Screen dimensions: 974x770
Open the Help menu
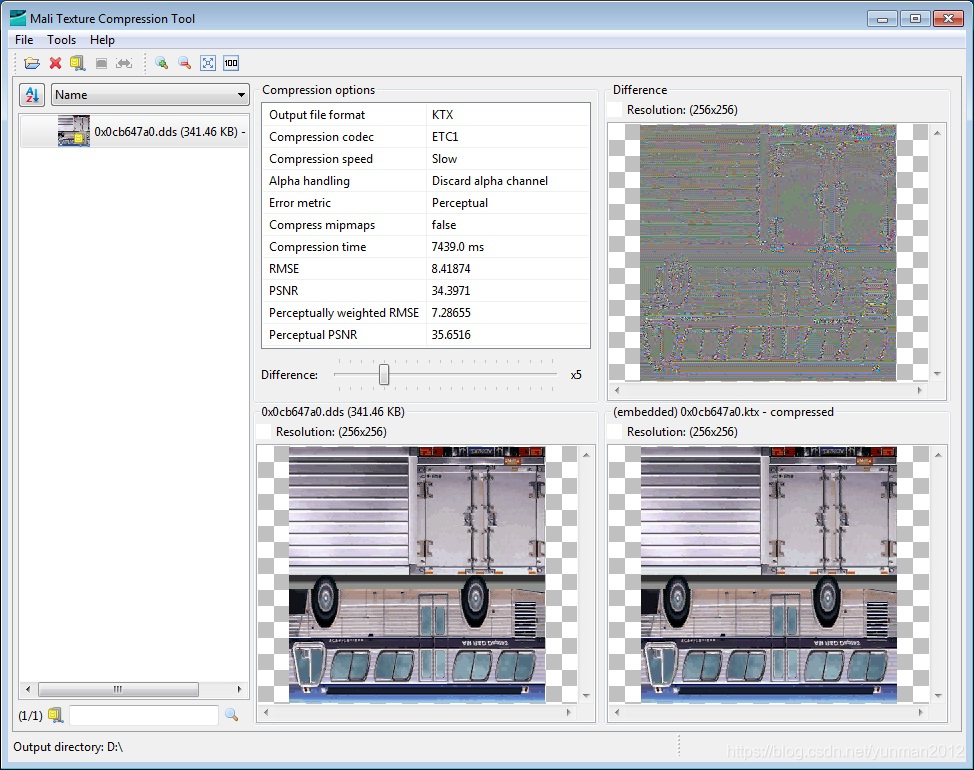(102, 40)
